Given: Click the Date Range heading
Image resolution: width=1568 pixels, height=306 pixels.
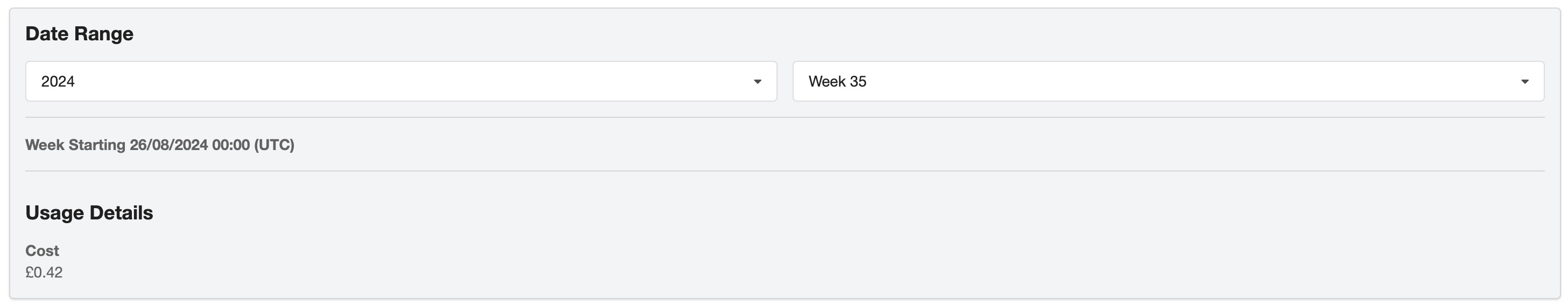Looking at the screenshot, I should [x=79, y=33].
